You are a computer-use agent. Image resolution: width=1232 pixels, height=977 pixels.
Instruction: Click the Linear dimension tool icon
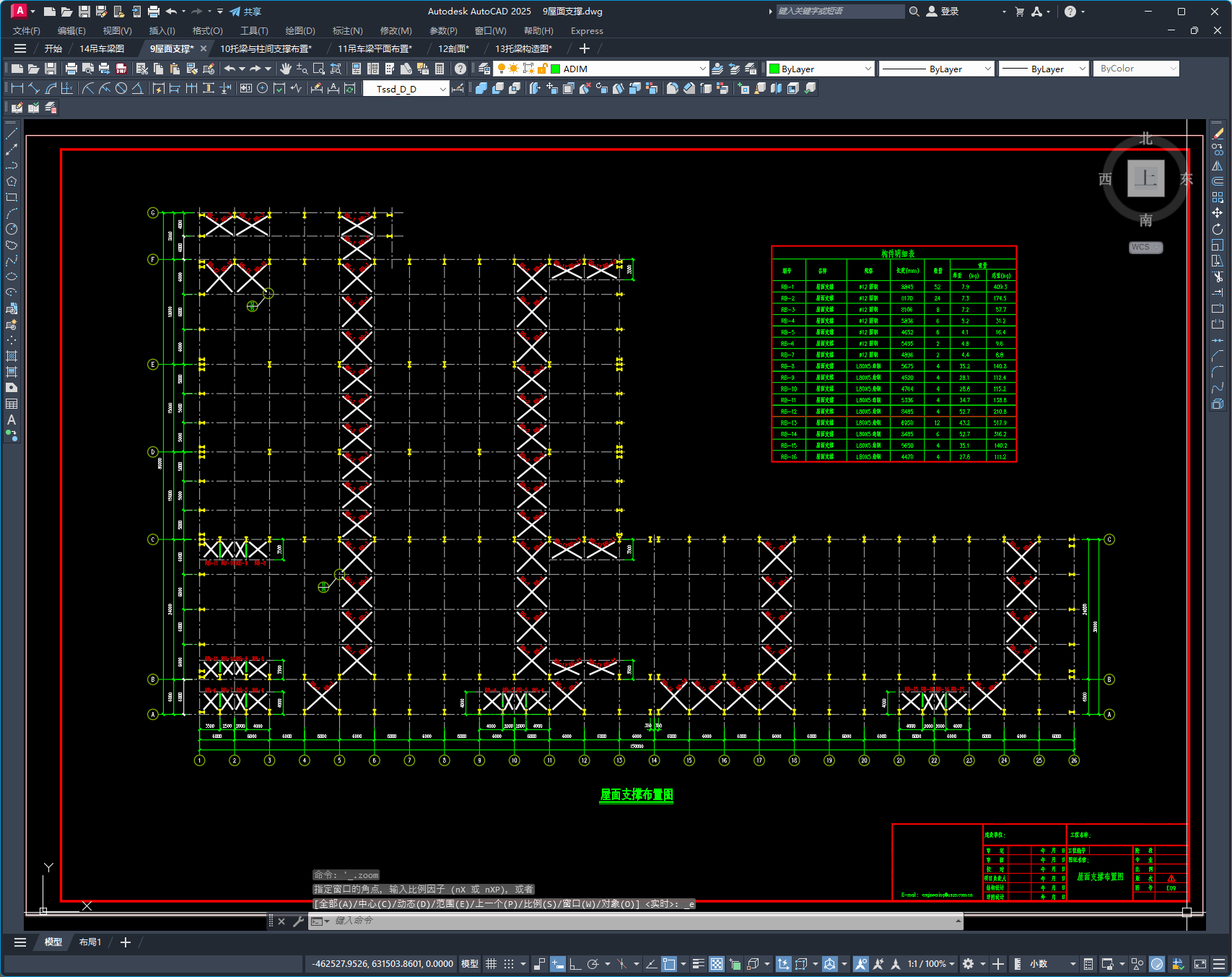pos(17,88)
